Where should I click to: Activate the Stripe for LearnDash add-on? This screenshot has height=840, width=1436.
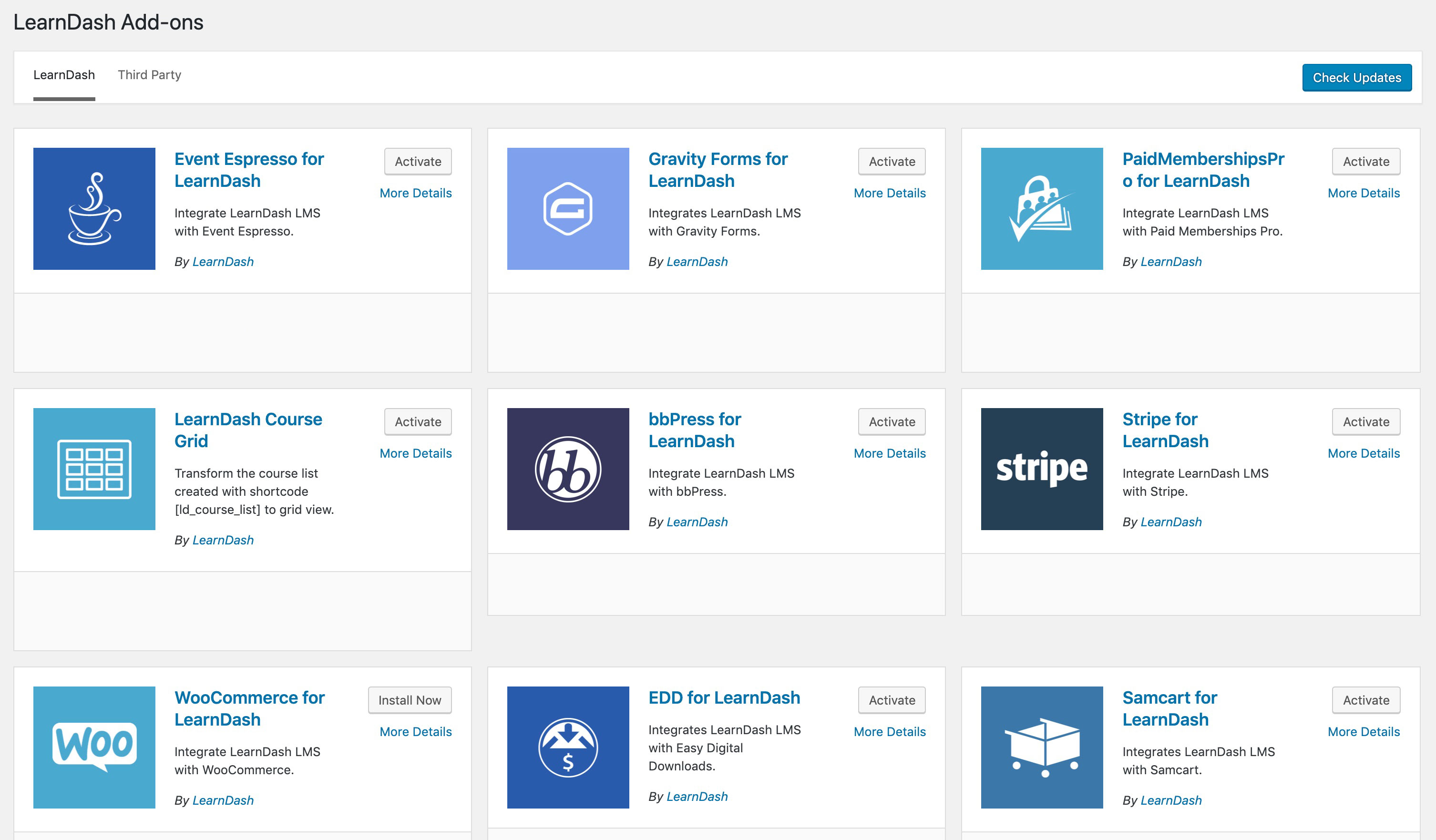(x=1365, y=422)
